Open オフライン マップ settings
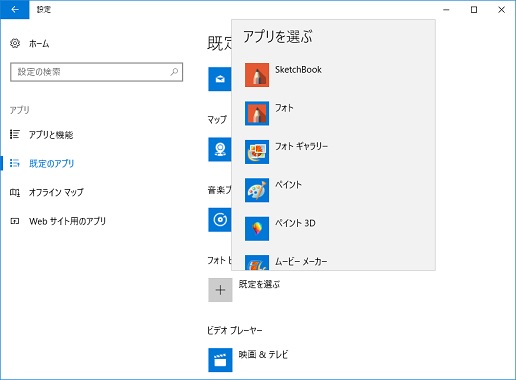The image size is (516, 380). pos(56,192)
